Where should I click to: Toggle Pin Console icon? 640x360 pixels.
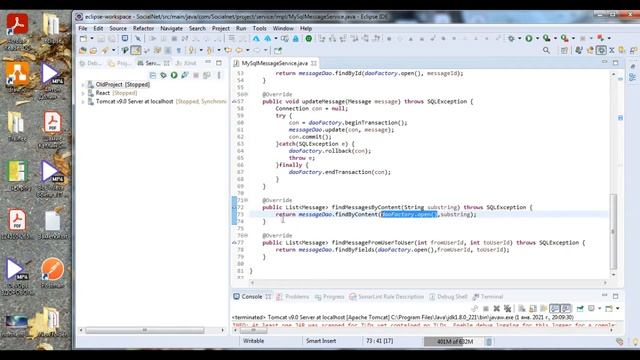(x=580, y=309)
